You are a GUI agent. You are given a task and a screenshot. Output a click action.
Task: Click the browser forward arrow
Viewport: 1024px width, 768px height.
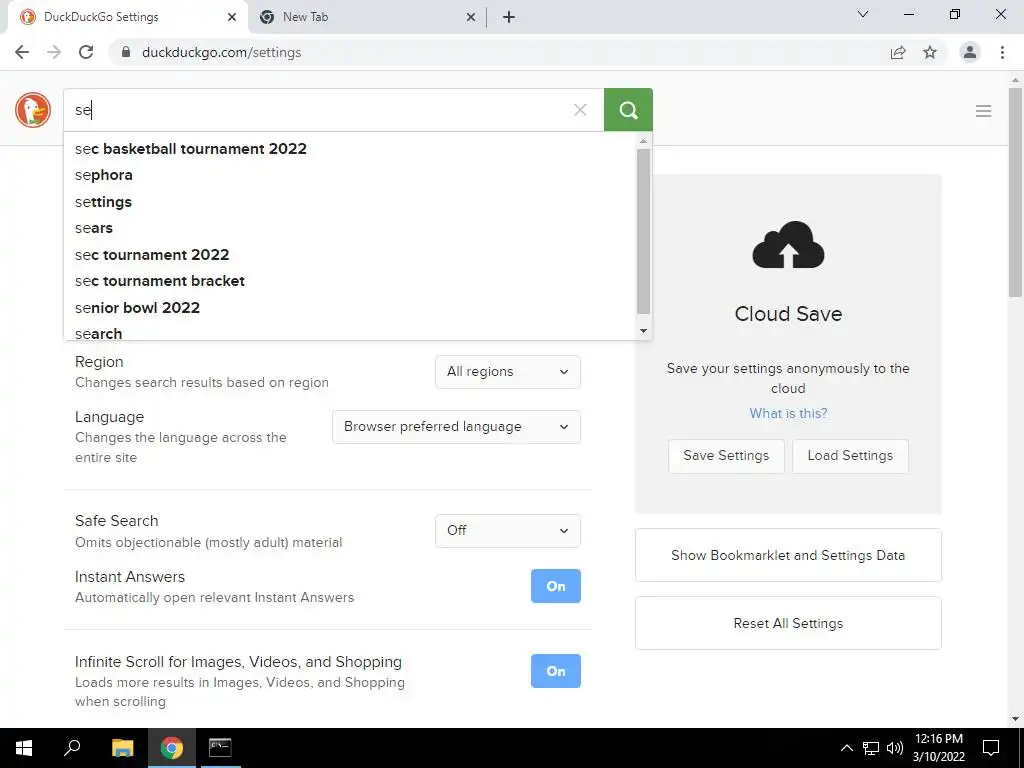pos(54,52)
